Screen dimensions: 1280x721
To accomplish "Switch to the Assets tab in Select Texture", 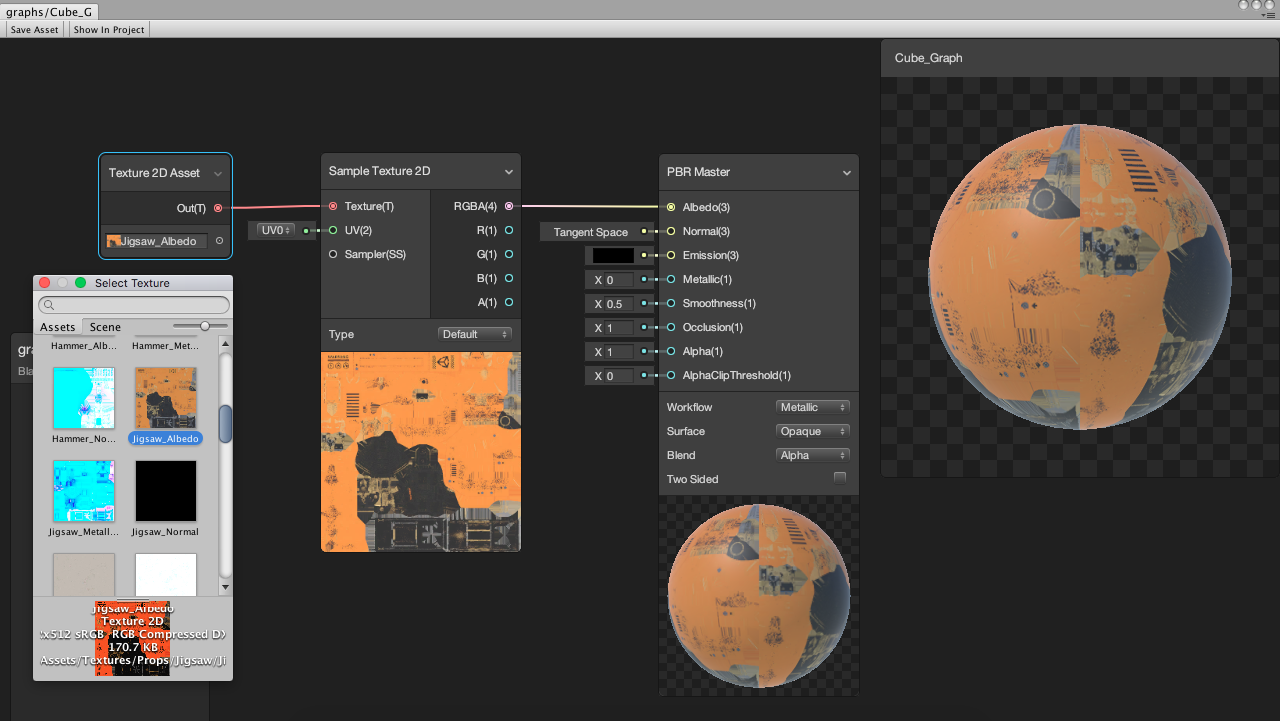I will (57, 327).
